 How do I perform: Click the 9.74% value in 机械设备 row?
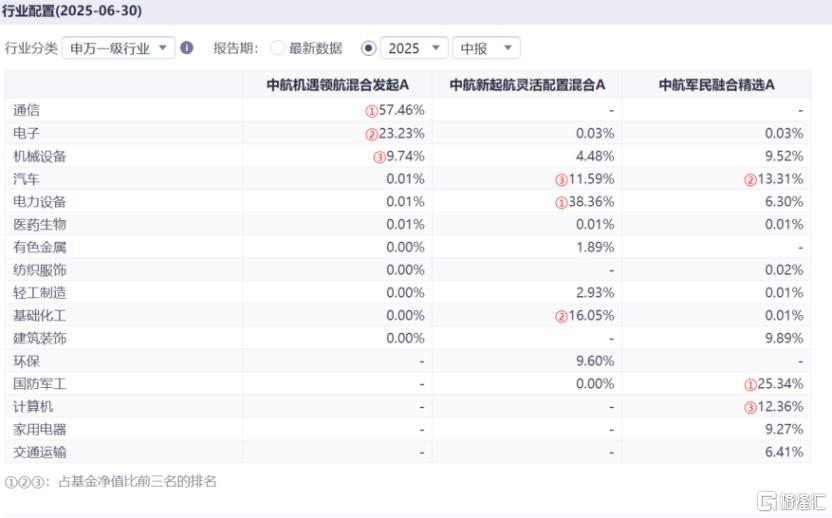pyautogui.click(x=405, y=156)
